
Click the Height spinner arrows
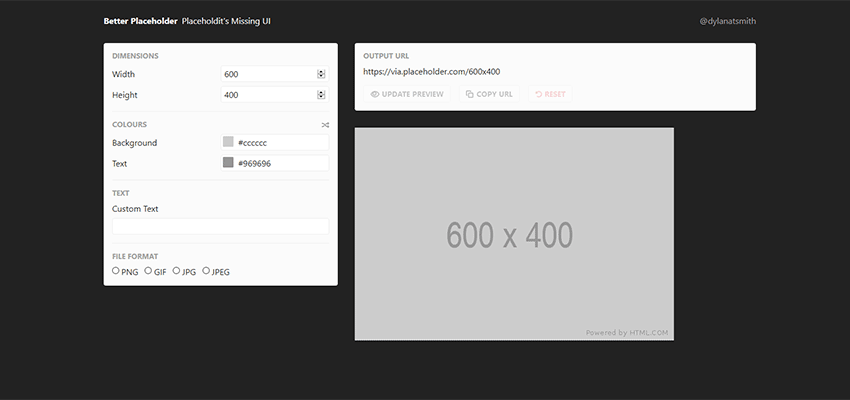(321, 95)
